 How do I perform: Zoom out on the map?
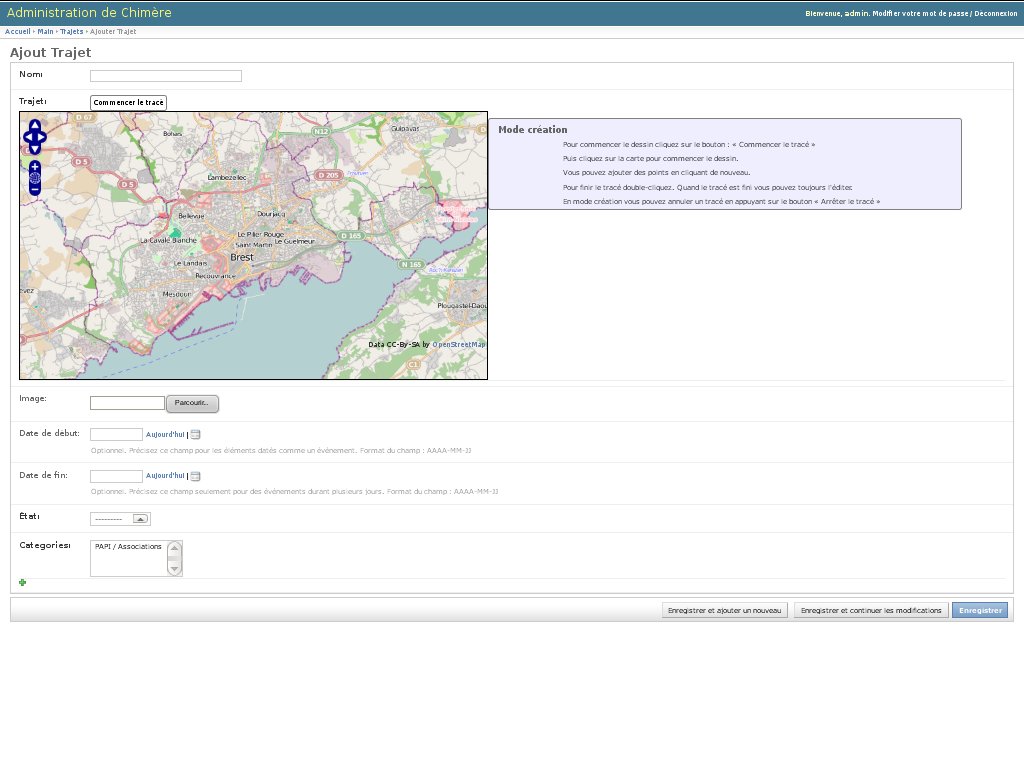(x=35, y=189)
